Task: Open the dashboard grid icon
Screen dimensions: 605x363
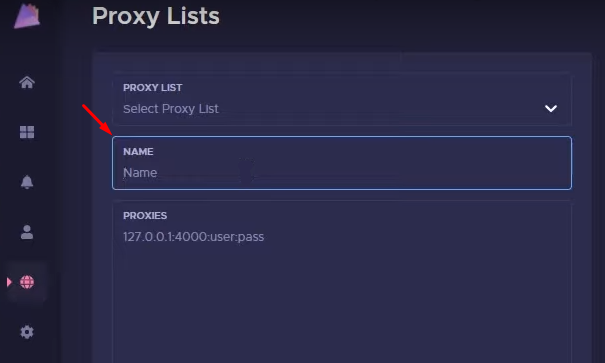Action: [27, 132]
